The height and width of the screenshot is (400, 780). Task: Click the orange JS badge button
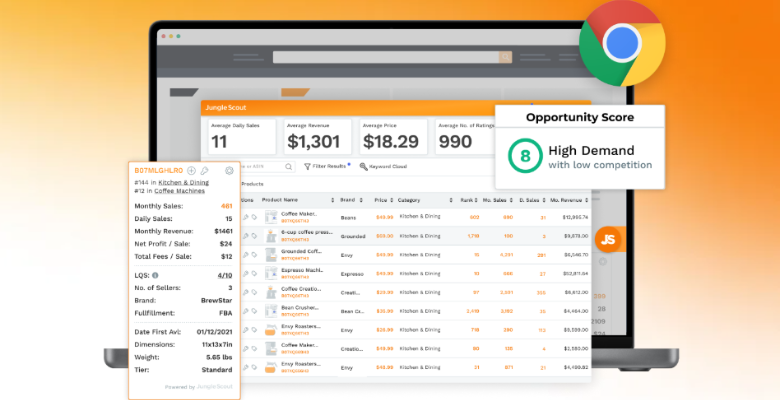point(608,239)
